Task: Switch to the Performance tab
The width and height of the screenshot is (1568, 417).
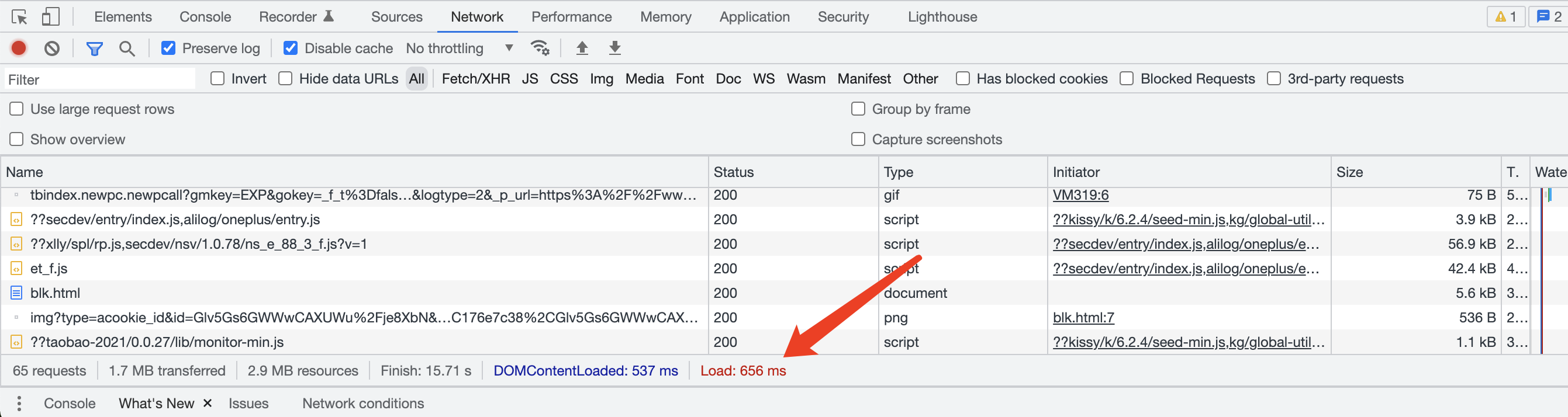Action: click(571, 17)
